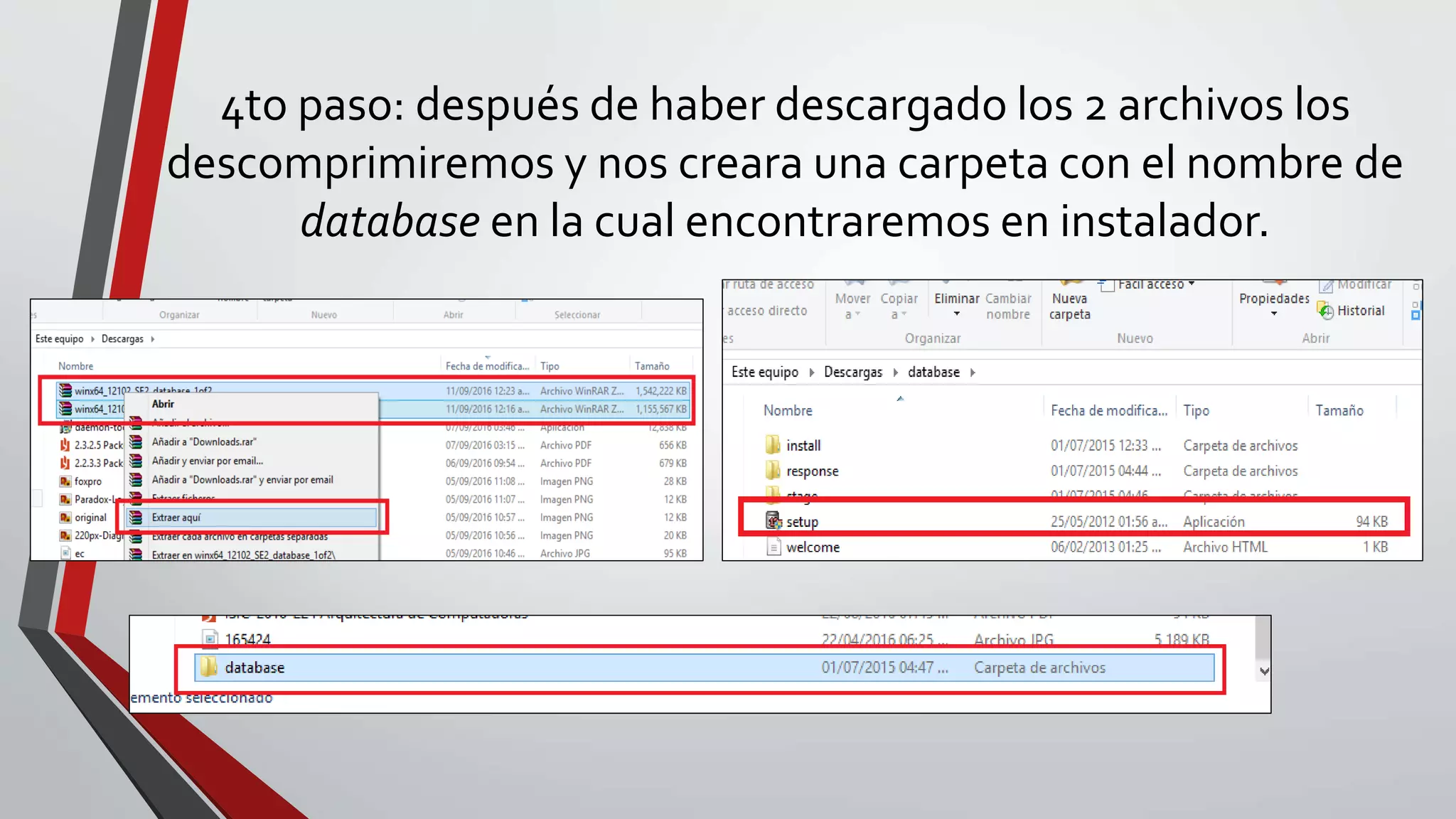Select the foxpro file name
1456x819 pixels.
[88, 481]
